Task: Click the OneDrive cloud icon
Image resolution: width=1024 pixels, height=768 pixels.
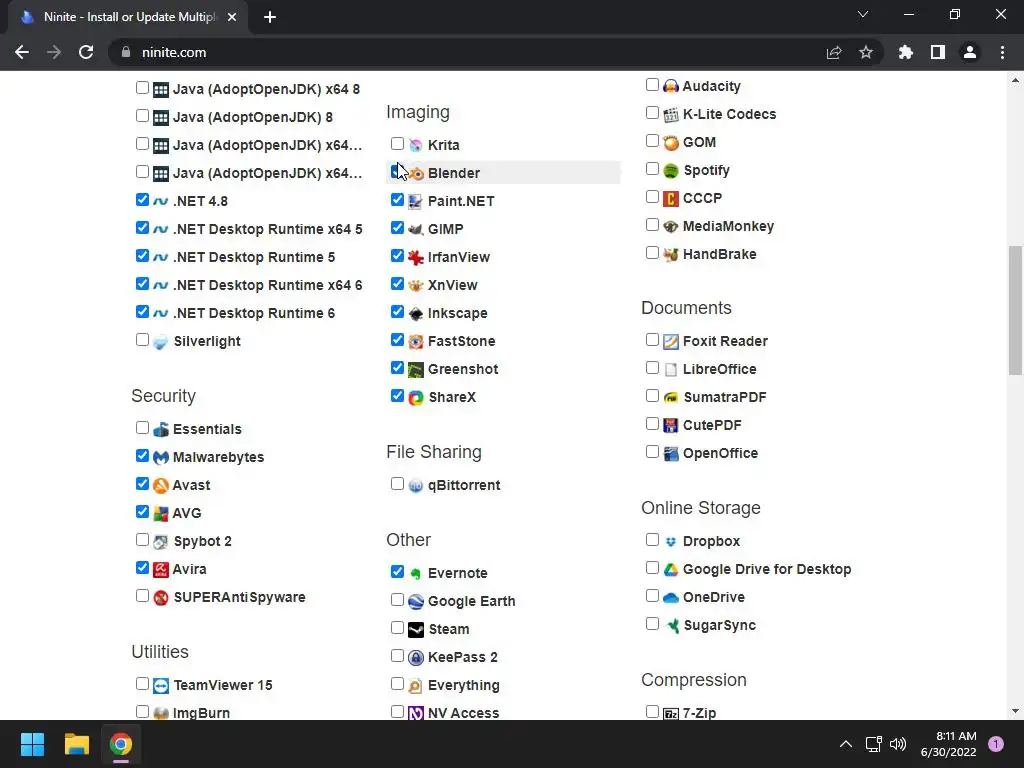Action: 671,598
